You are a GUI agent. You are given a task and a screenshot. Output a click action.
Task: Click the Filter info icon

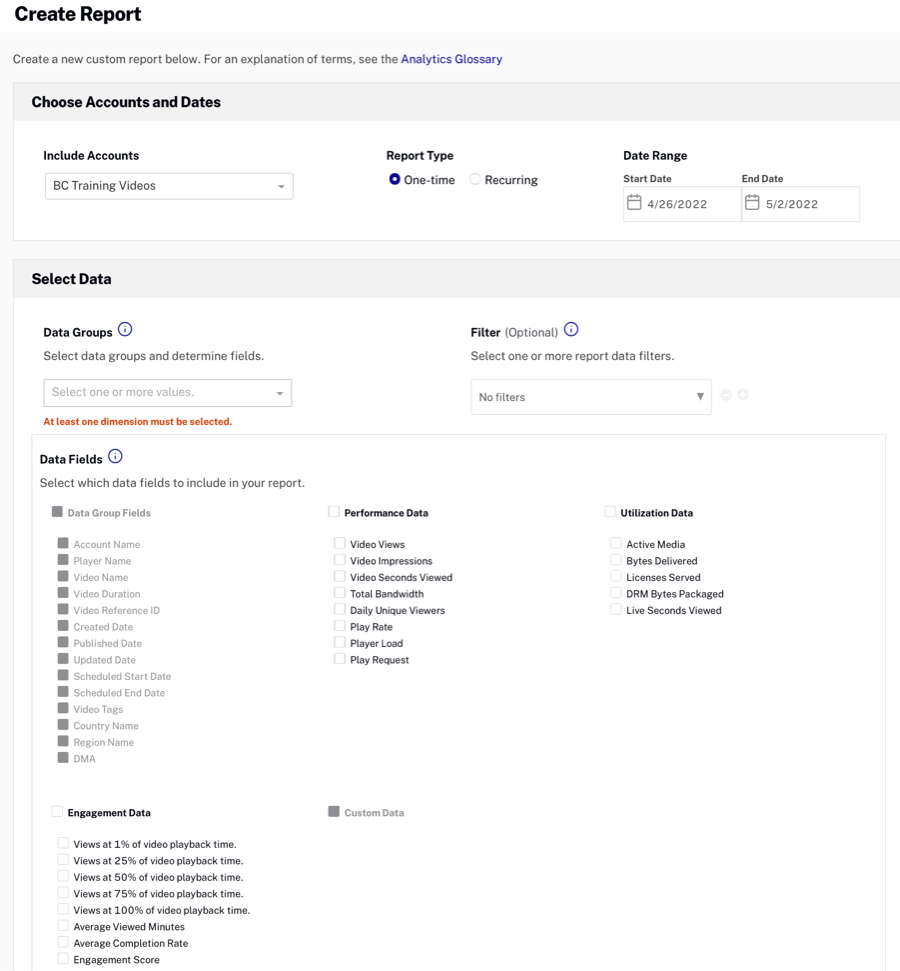tap(571, 330)
